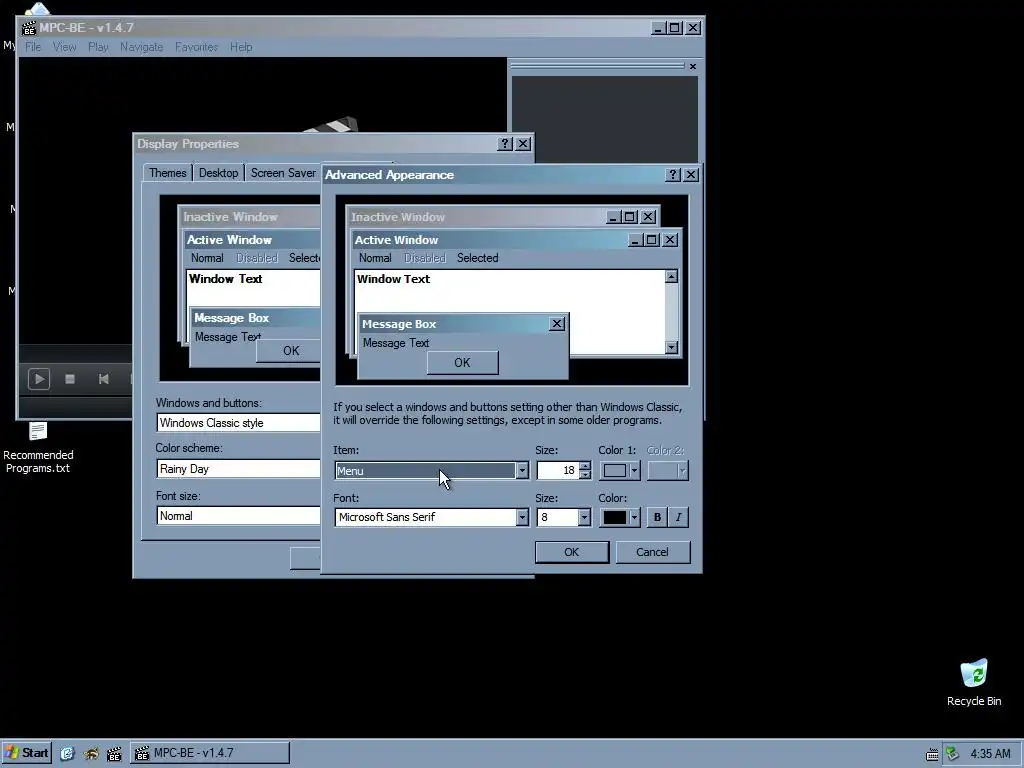Click the item Size field showing 18
This screenshot has width=1024, height=768.
click(558, 470)
